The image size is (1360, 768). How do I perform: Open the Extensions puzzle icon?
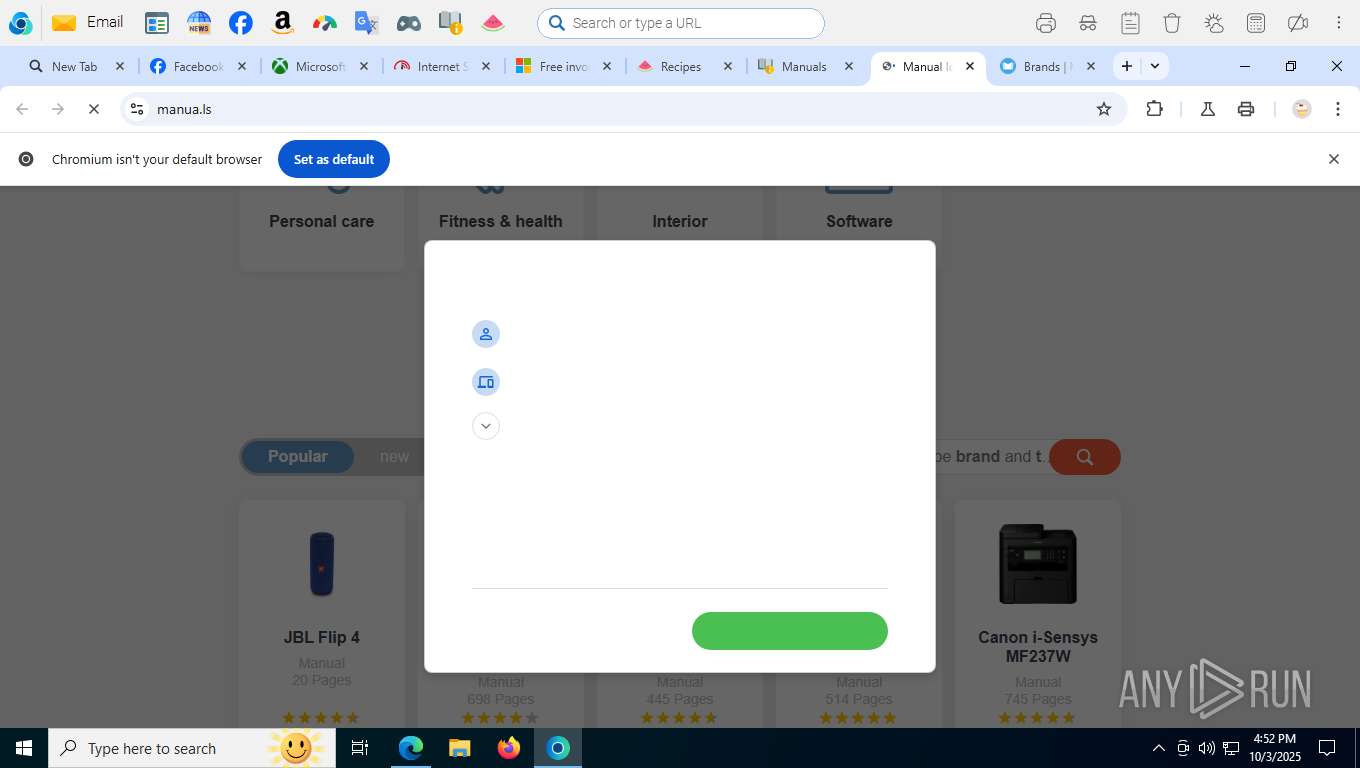click(1155, 109)
